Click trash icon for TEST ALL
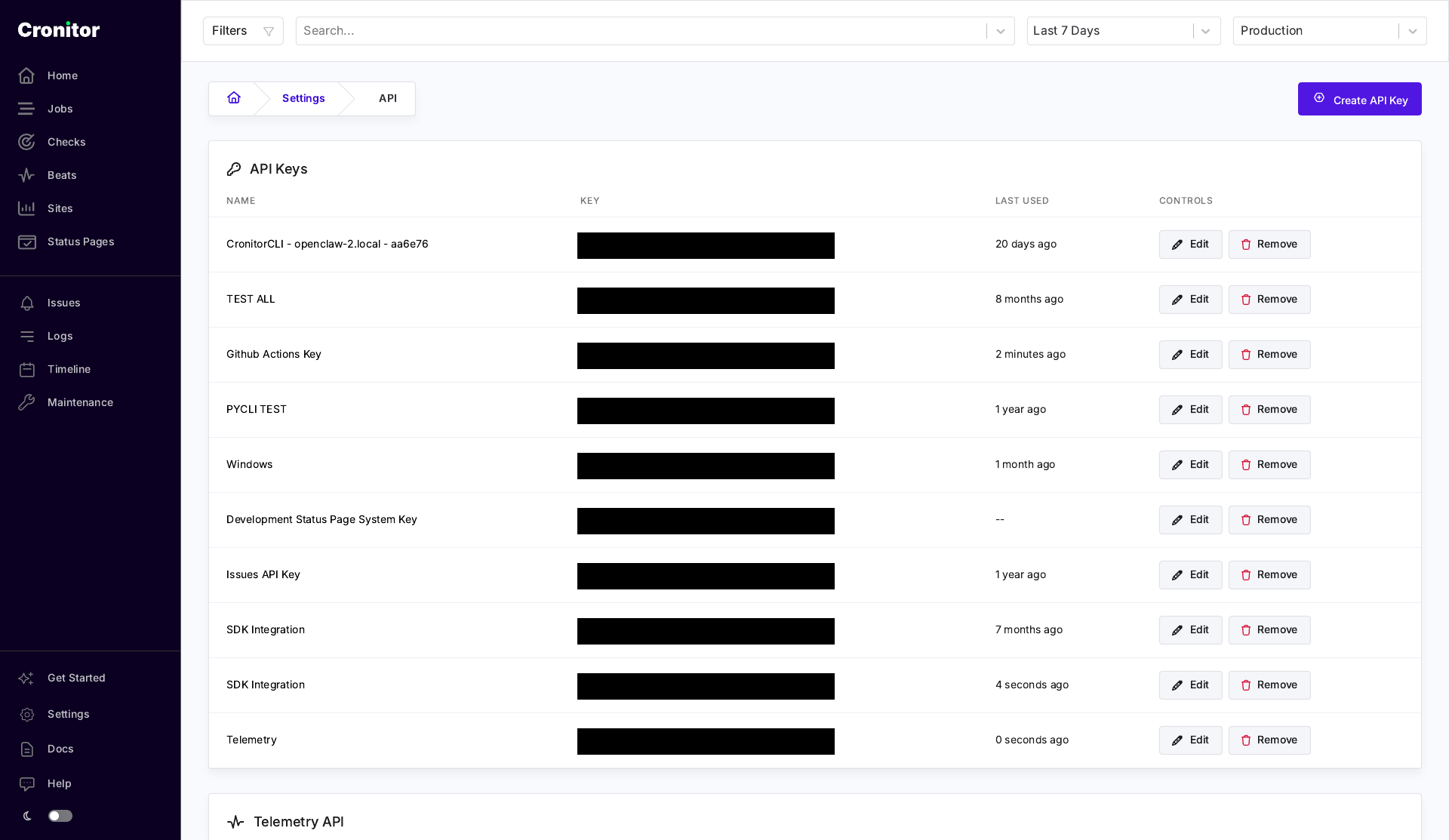1449x840 pixels. coord(1246,300)
